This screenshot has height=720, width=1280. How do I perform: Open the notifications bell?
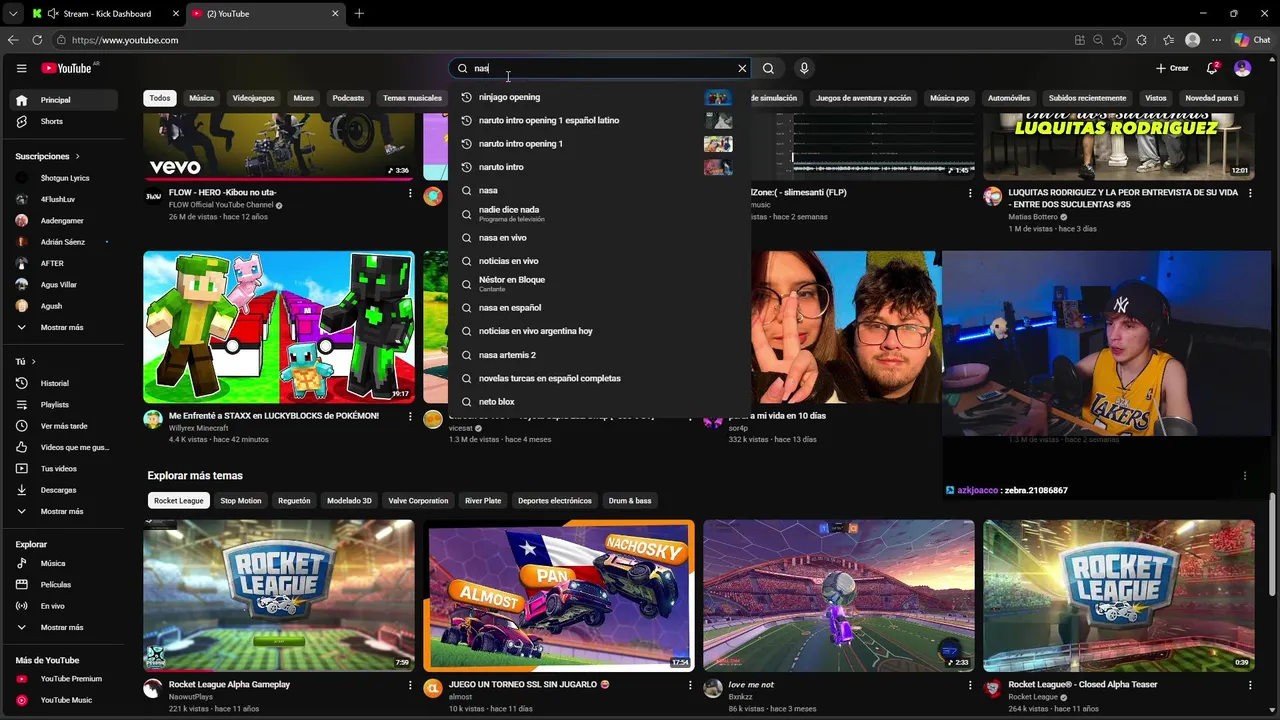point(1212,68)
